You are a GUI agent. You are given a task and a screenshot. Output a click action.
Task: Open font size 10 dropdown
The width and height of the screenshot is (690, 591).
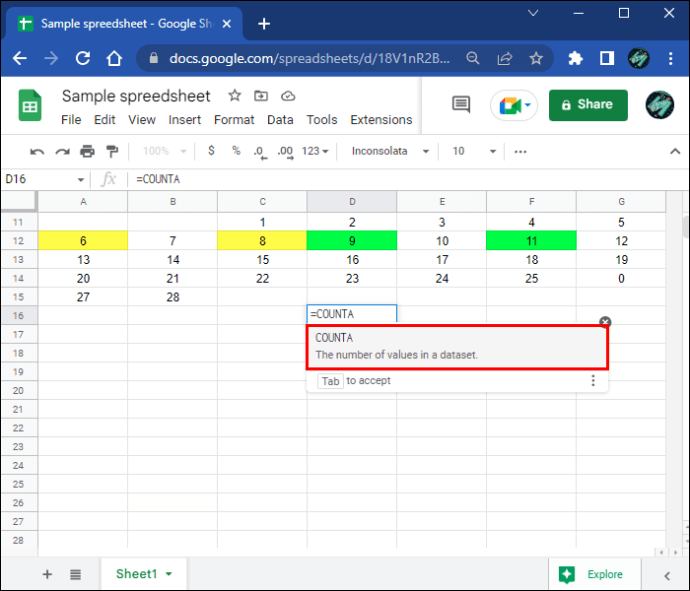473,151
